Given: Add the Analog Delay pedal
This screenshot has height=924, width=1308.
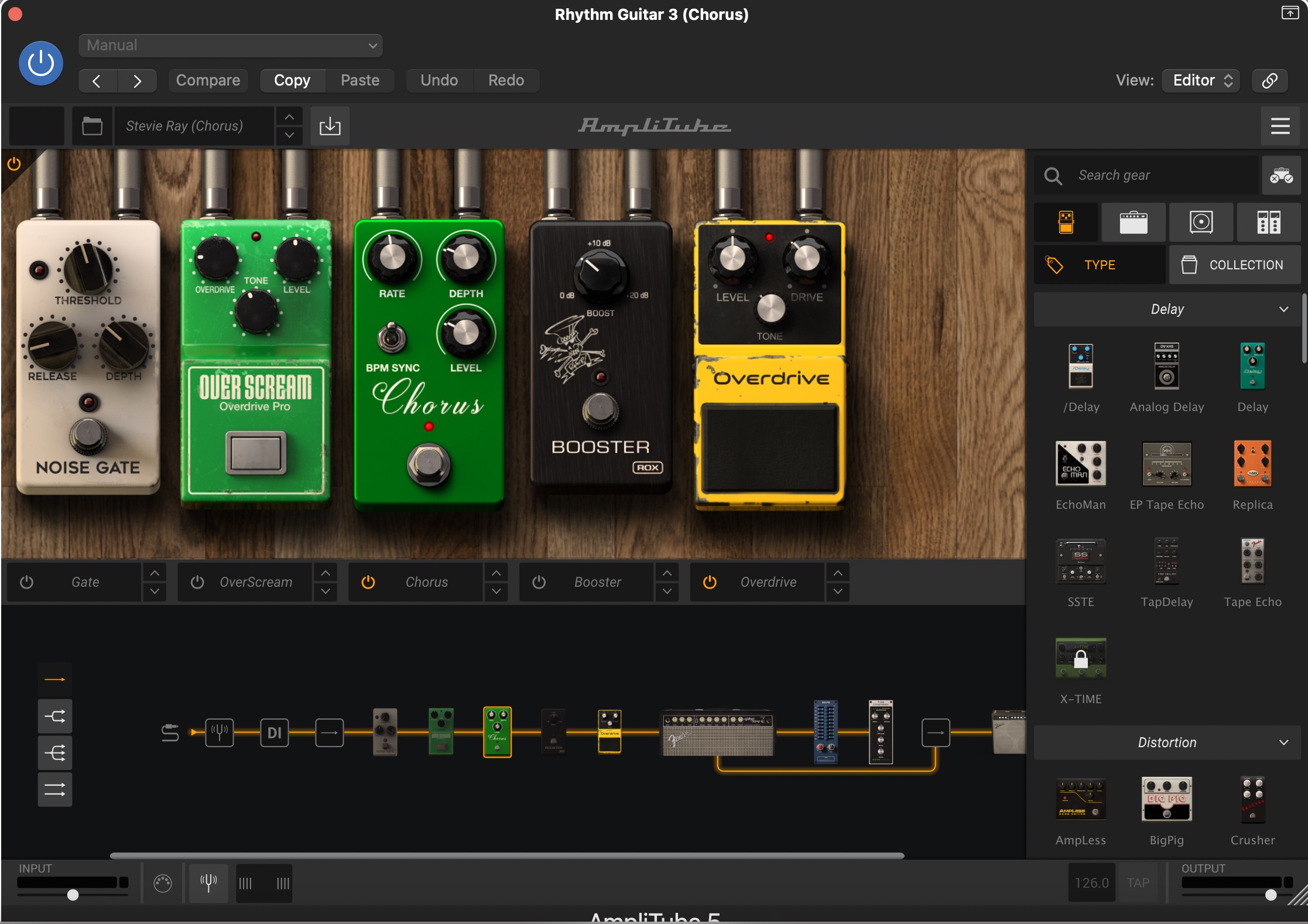Looking at the screenshot, I should click(x=1166, y=366).
